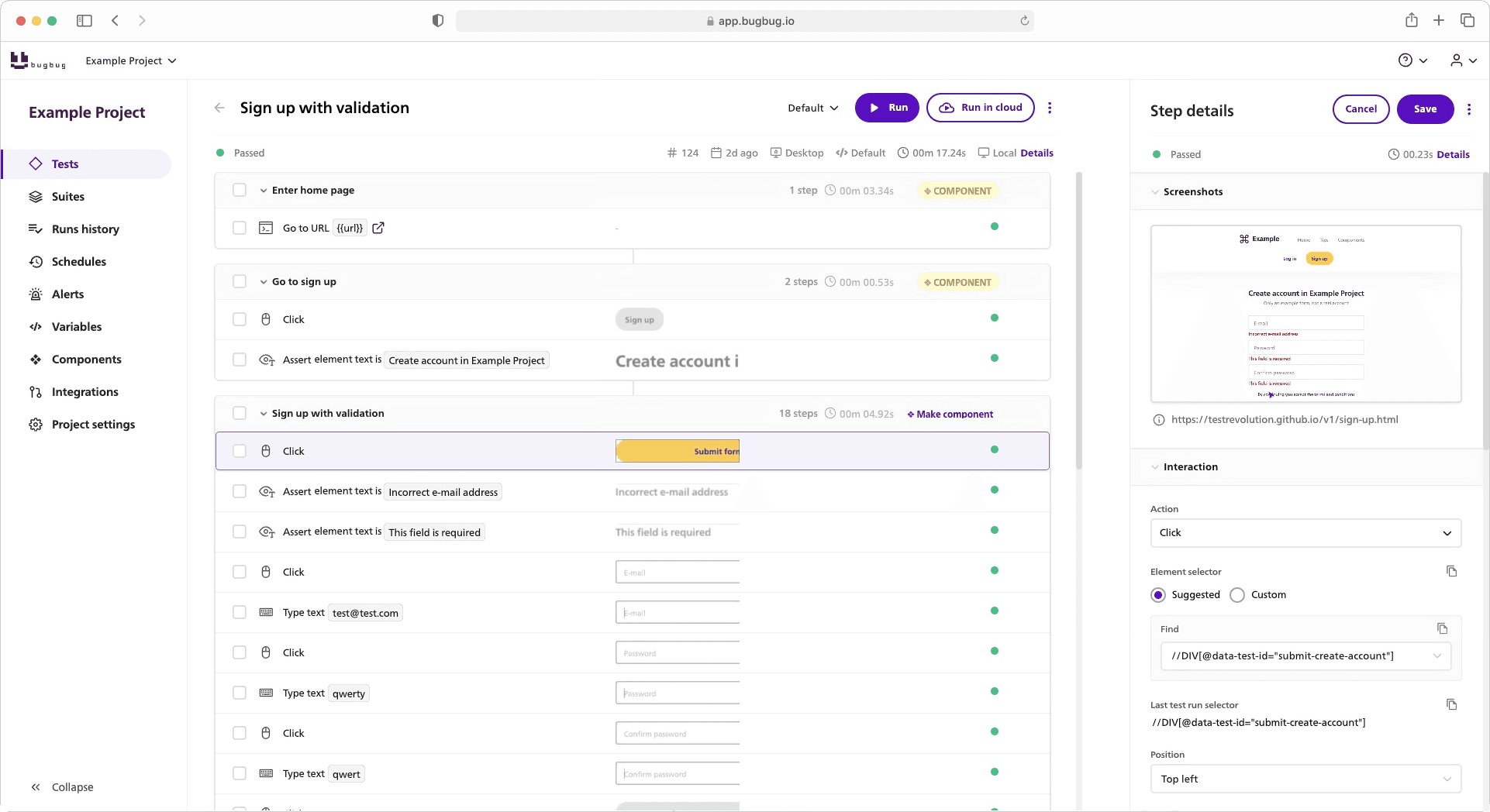Open the Step details three-dot menu

[x=1469, y=109]
